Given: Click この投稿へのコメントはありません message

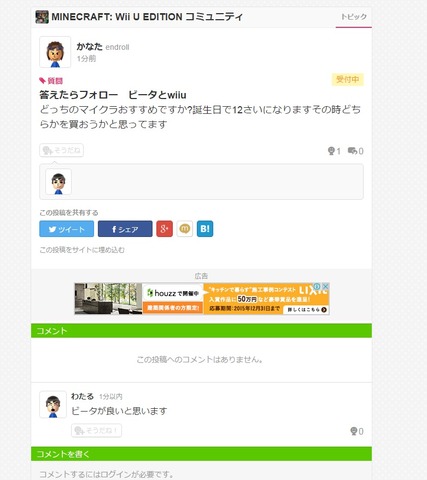Looking at the screenshot, I should pos(200,359).
